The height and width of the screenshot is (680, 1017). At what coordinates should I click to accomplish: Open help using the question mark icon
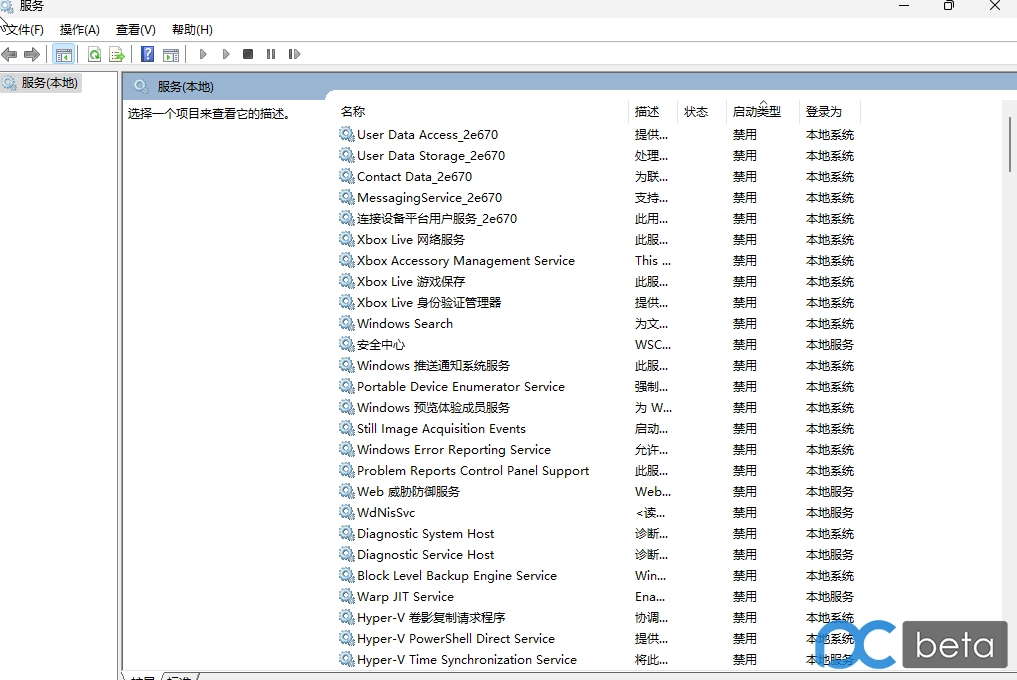pos(149,54)
